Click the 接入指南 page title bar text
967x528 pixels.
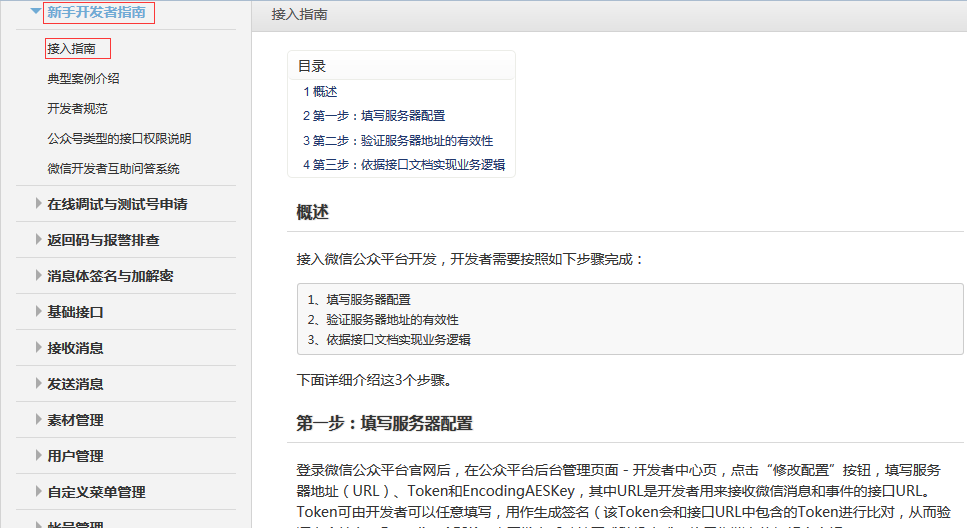(x=299, y=14)
